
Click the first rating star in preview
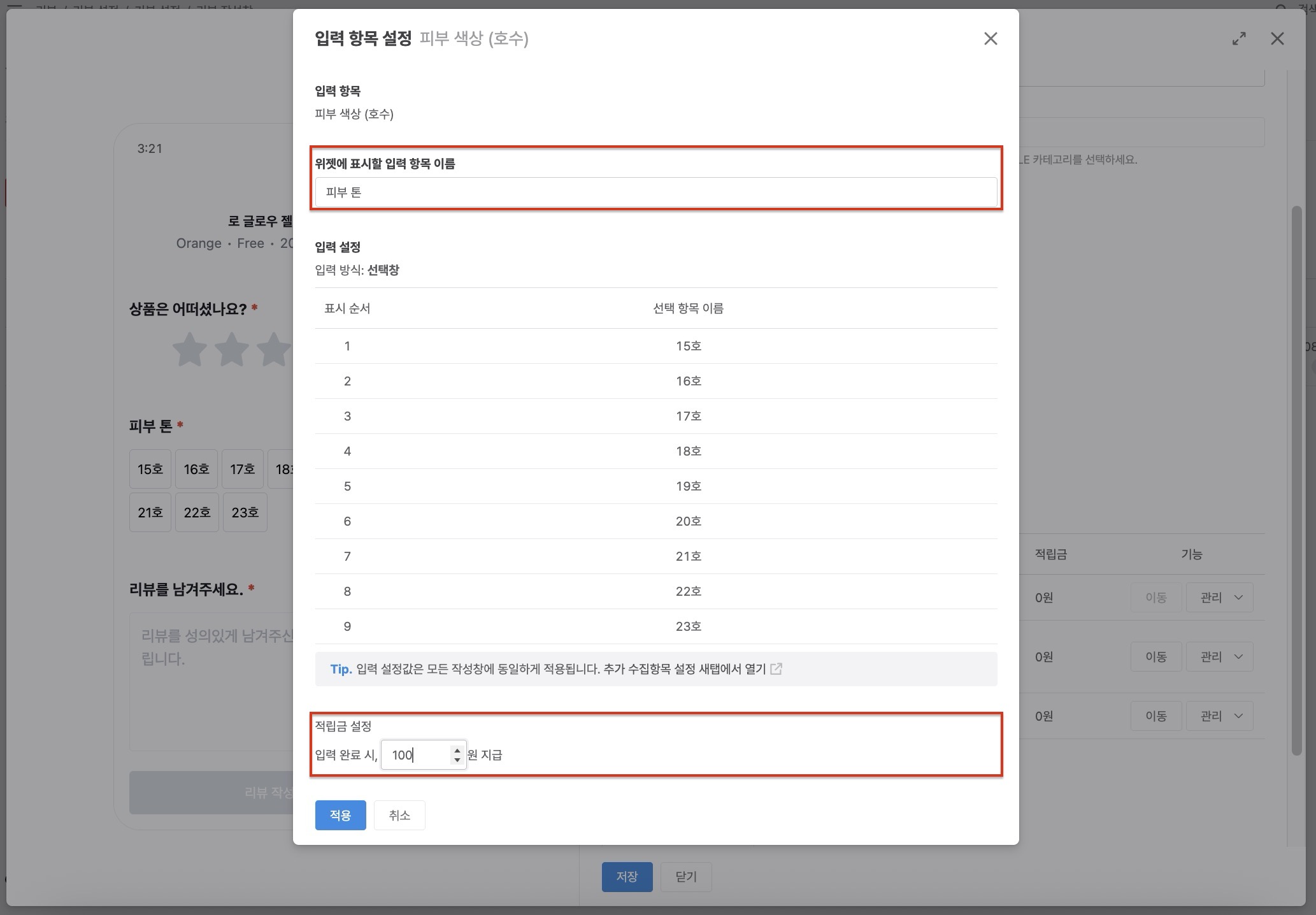tap(190, 349)
